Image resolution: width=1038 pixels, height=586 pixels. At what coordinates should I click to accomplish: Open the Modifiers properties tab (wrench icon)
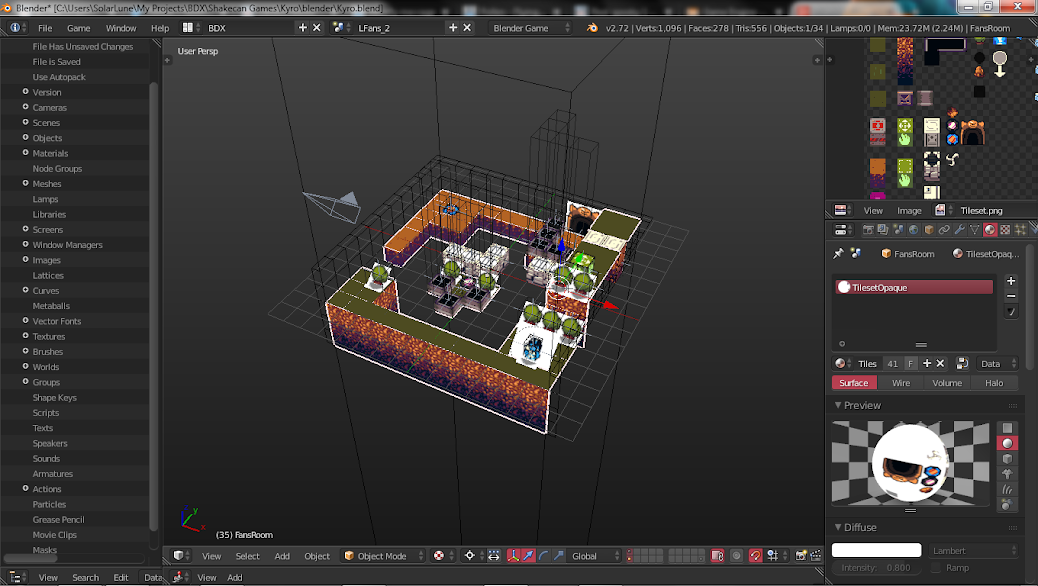(959, 230)
